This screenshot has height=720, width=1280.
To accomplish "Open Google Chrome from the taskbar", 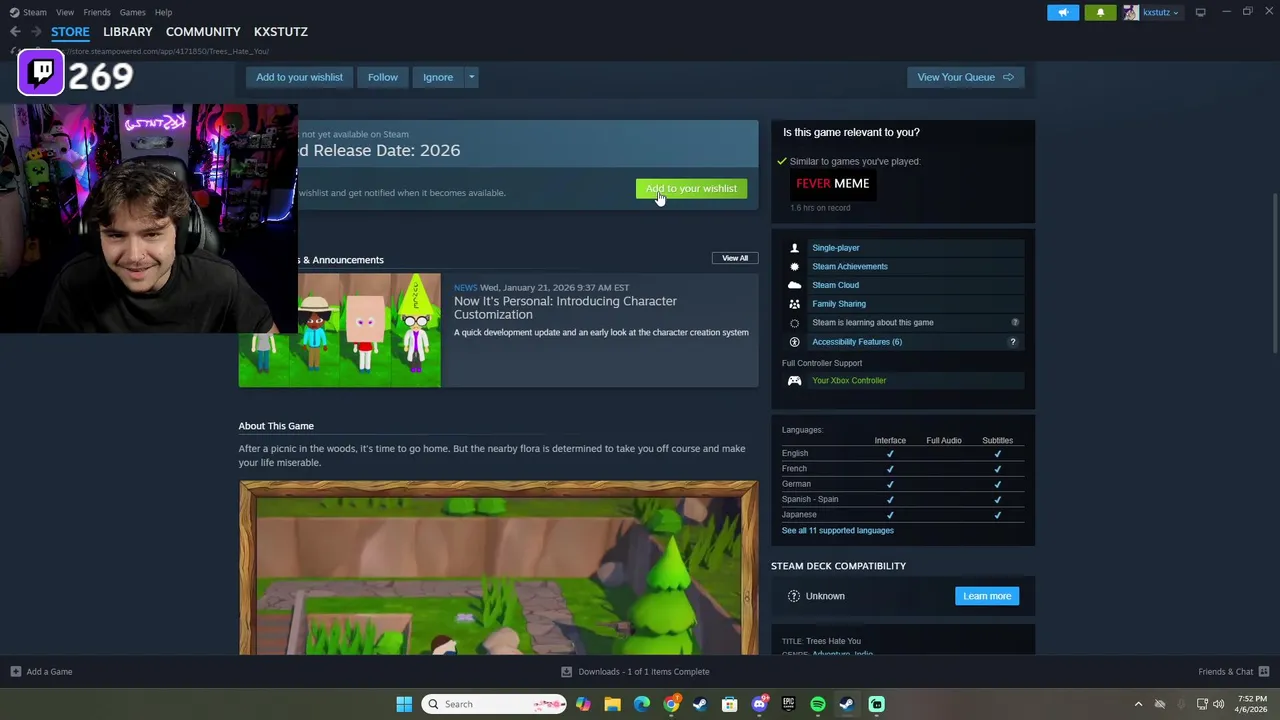I will (671, 704).
